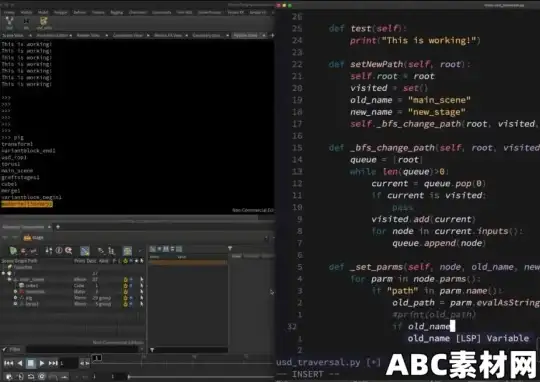Jump to the last frame

53,363
